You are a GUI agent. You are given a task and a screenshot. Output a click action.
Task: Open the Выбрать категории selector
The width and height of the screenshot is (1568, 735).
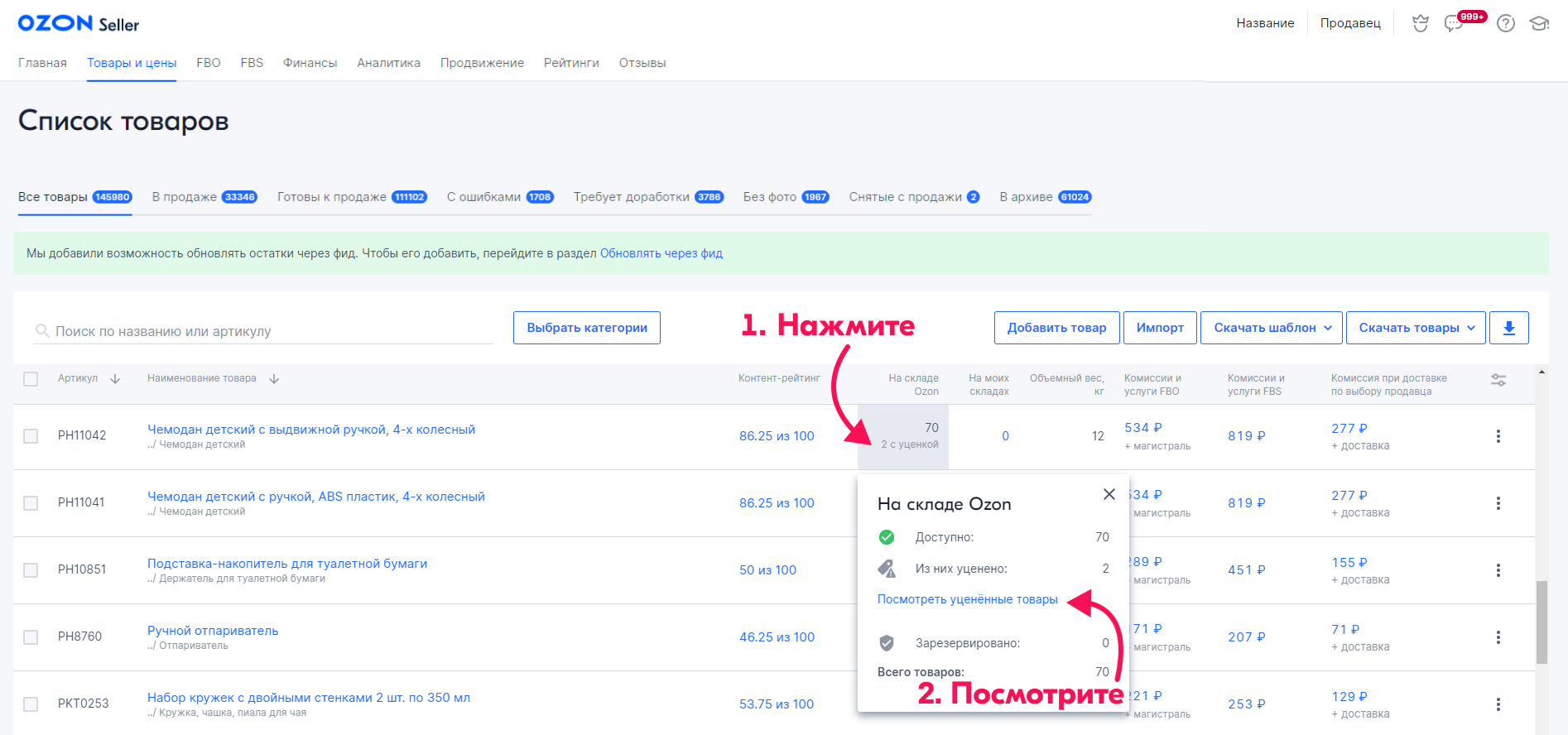(x=586, y=328)
